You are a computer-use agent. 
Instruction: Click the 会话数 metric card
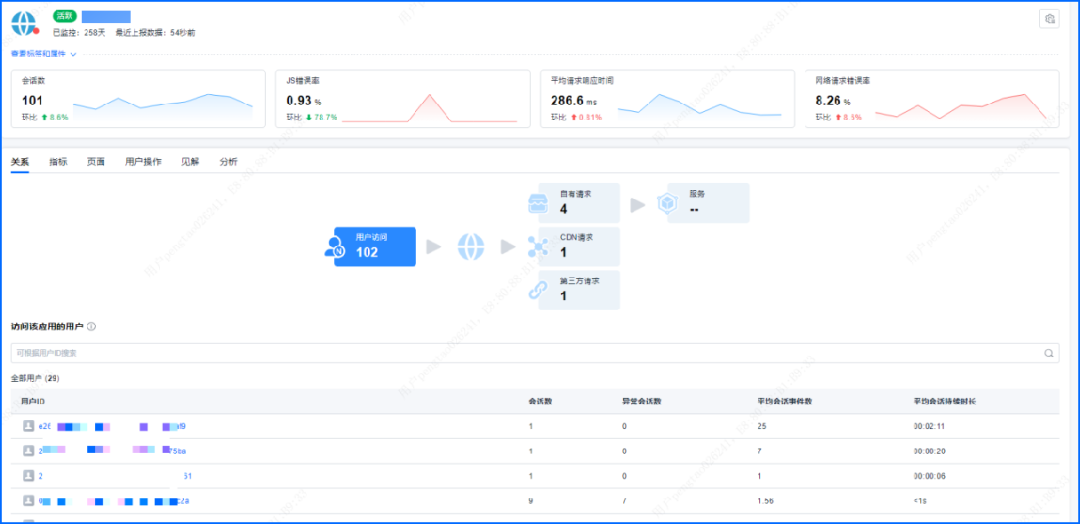tap(139, 99)
